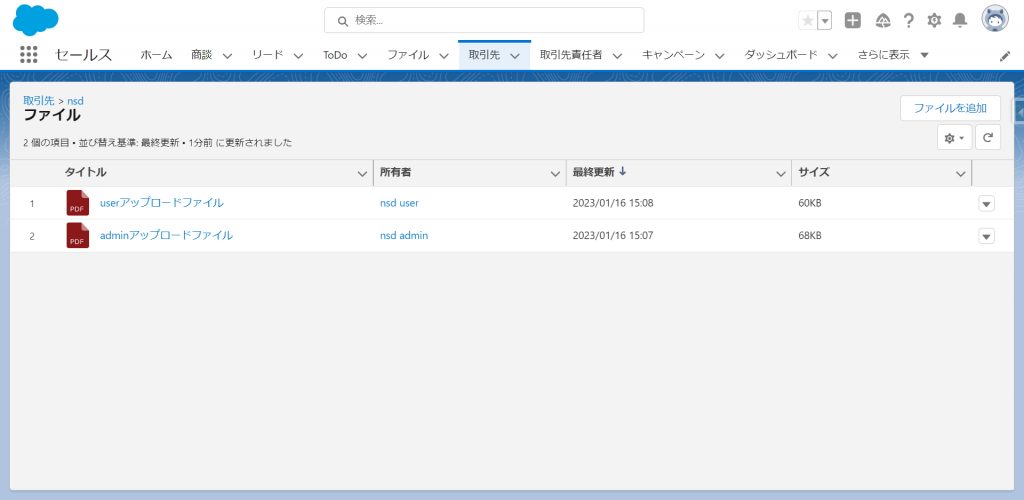This screenshot has height=500, width=1024.
Task: Open the global actions plus icon
Action: click(x=852, y=20)
